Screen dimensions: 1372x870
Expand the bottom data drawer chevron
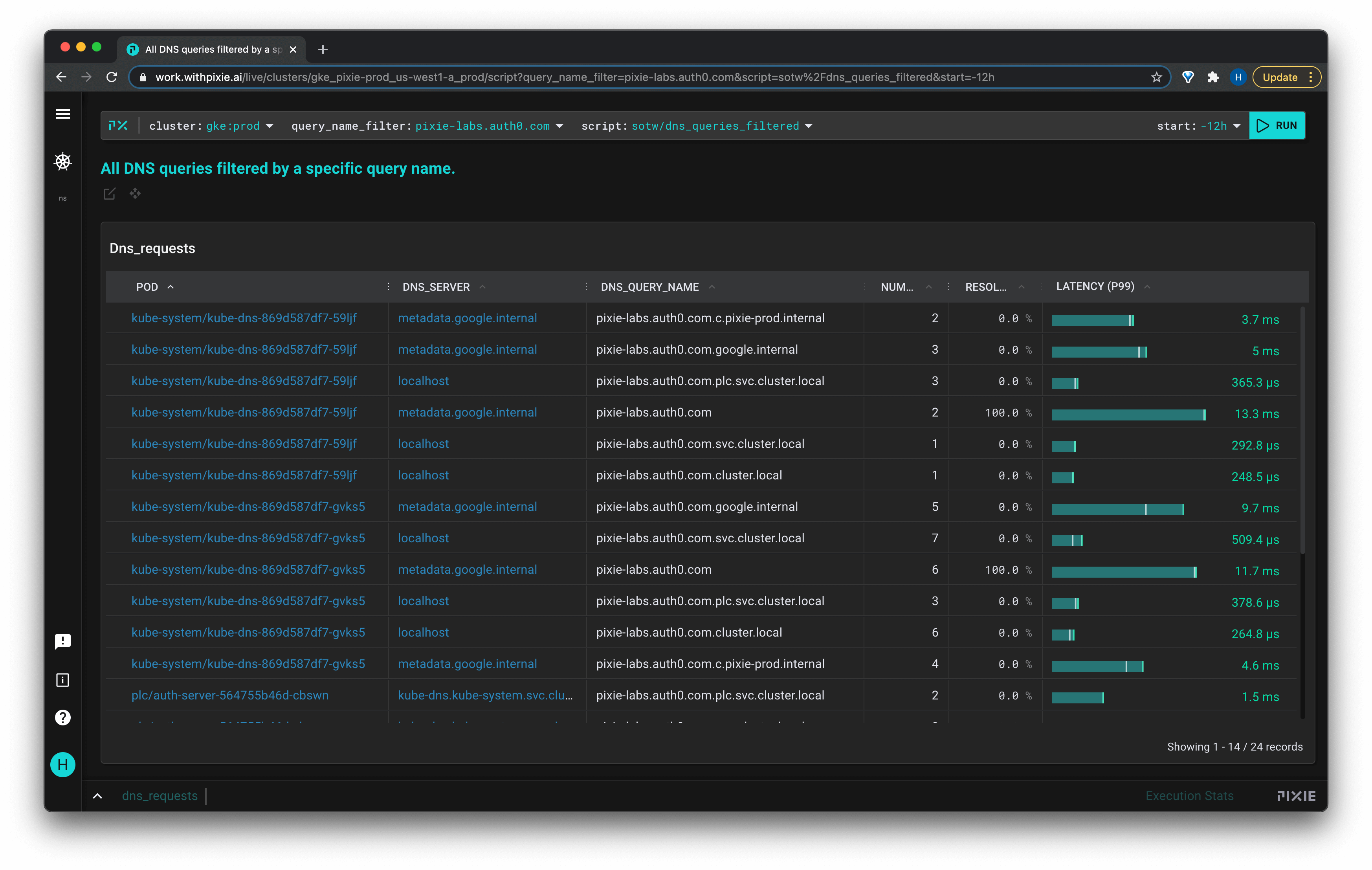click(97, 796)
